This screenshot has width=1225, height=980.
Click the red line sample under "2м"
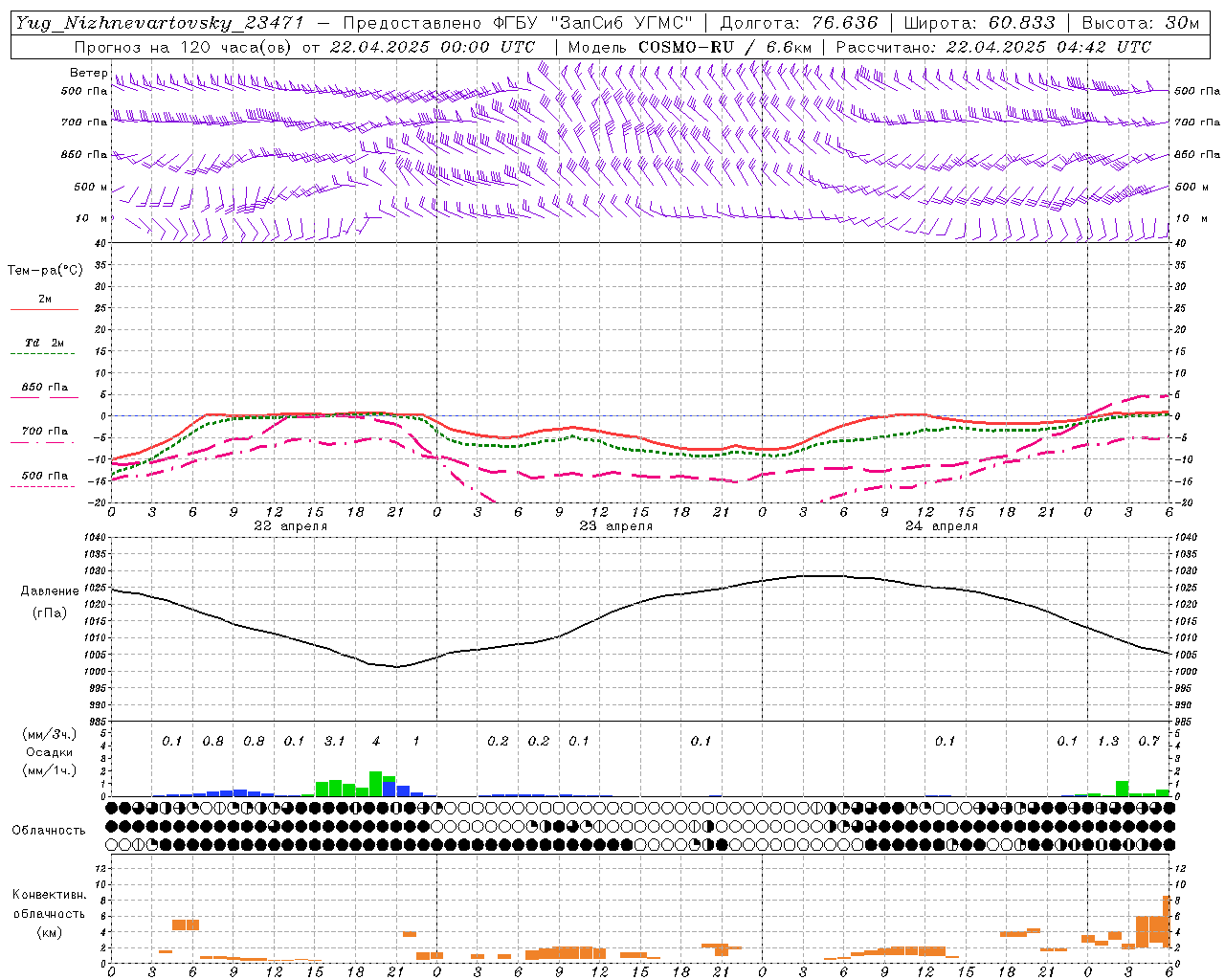(x=45, y=309)
